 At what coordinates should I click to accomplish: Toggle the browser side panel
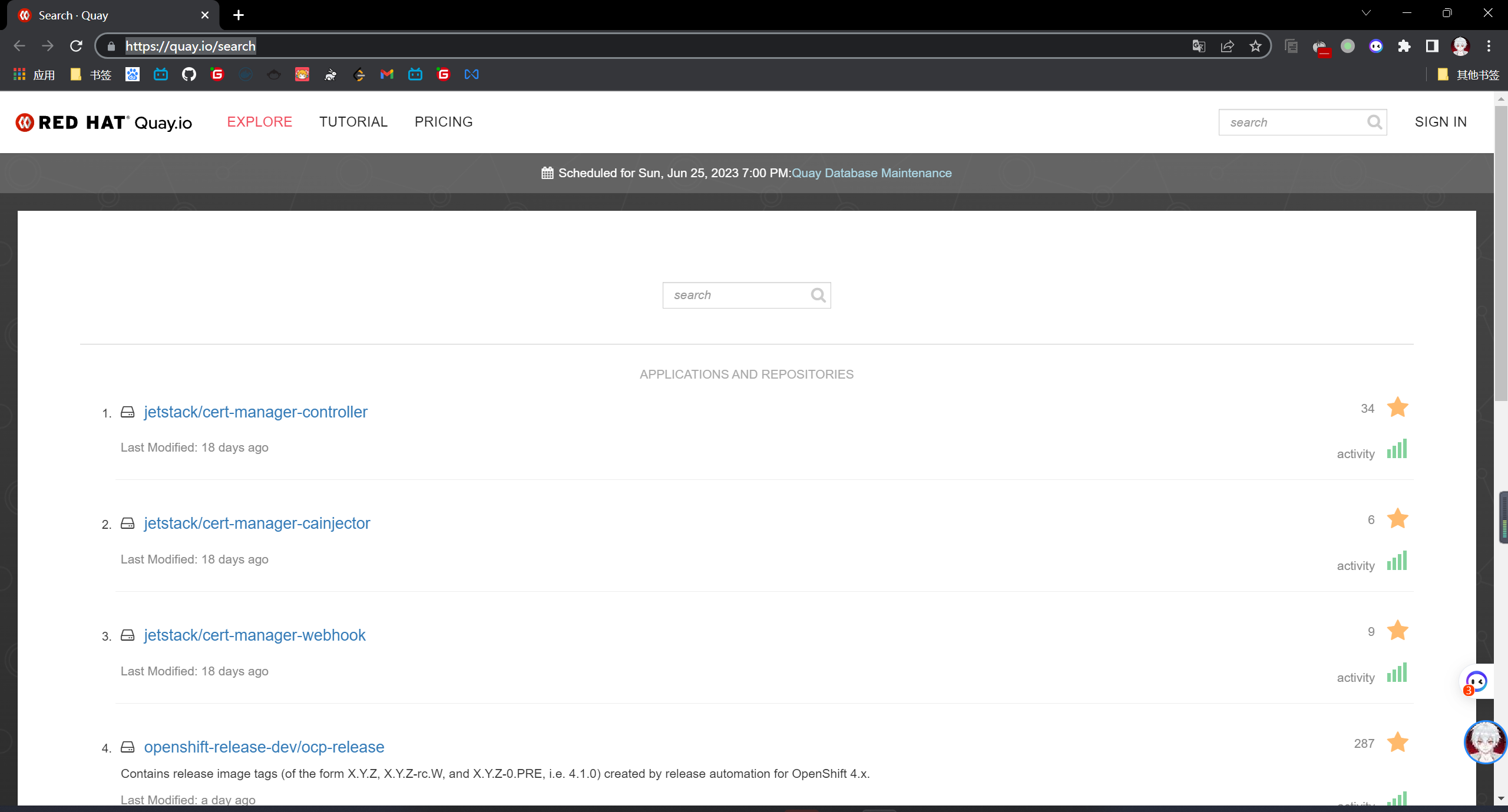1432,46
